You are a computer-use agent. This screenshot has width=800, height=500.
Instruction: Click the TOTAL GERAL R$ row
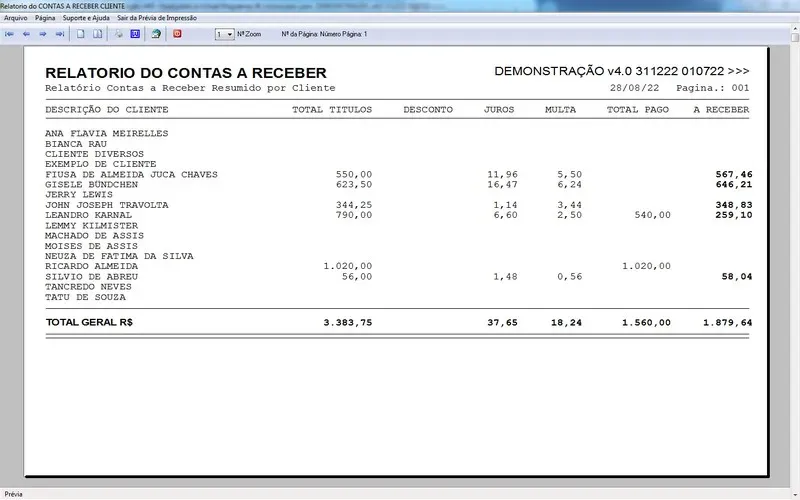click(x=89, y=323)
